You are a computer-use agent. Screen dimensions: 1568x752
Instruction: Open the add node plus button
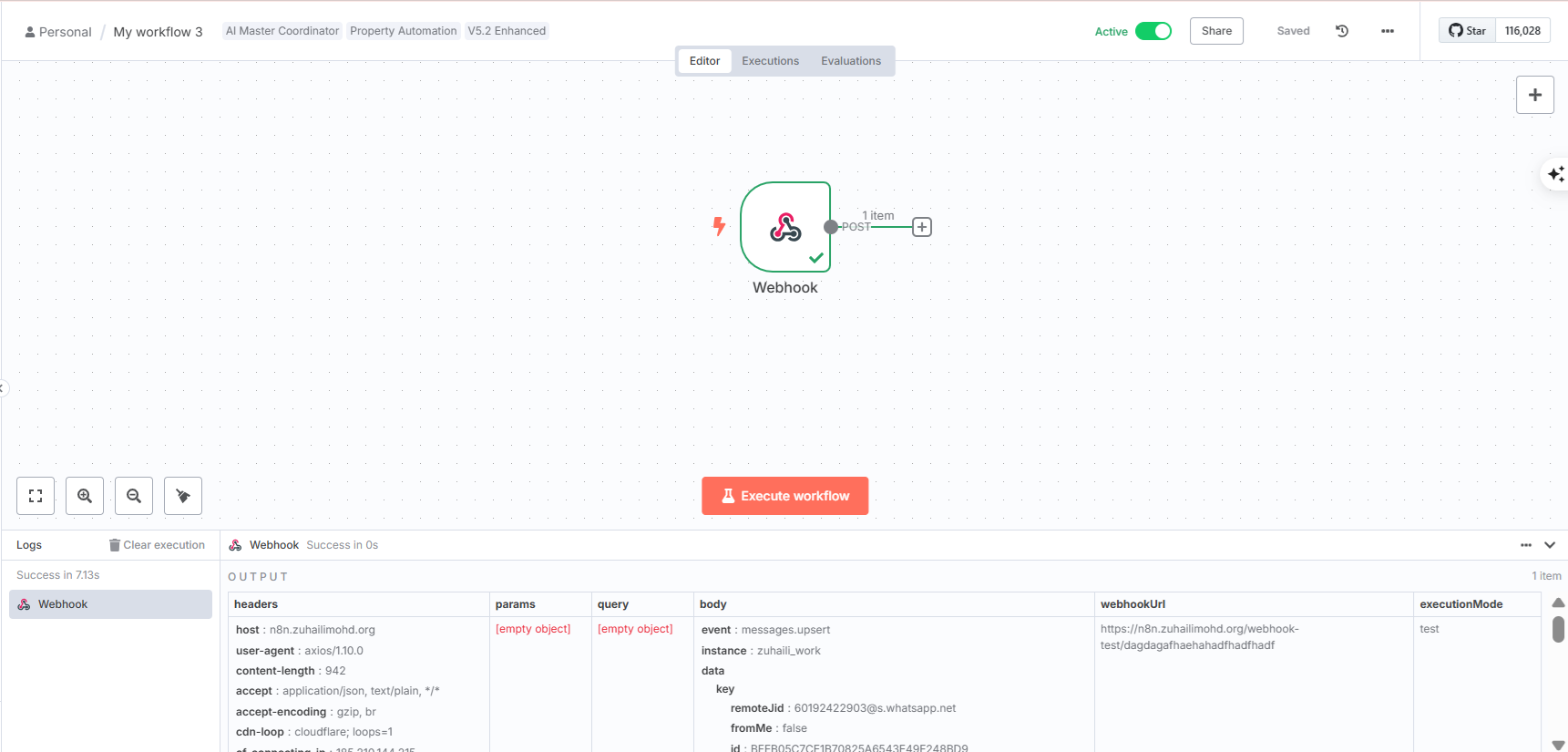tap(1535, 95)
